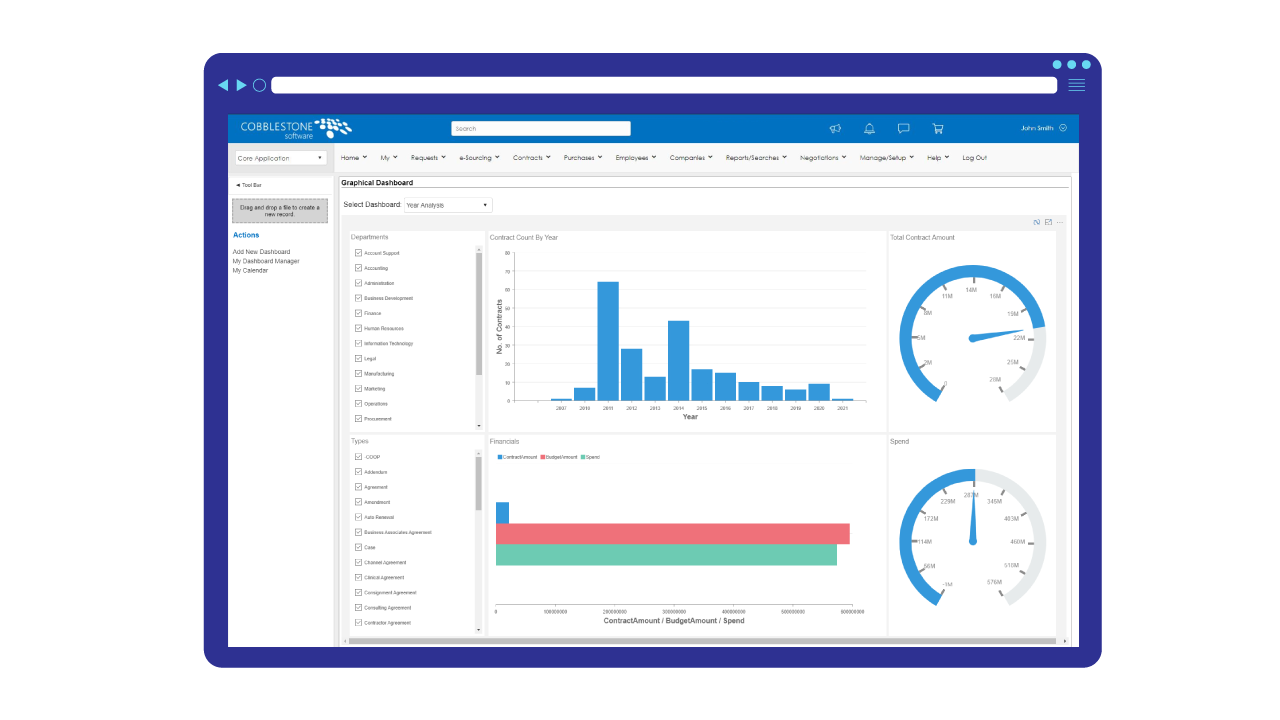Expand the Requests menu
Screen dimensions: 1280x720
[x=428, y=158]
